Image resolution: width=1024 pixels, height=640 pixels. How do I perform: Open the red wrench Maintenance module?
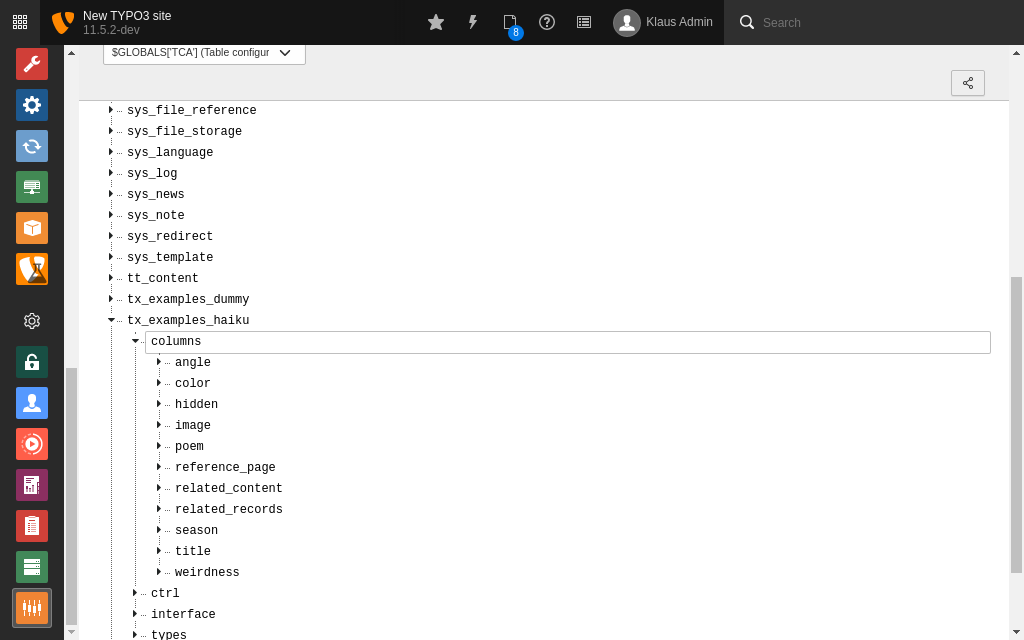(32, 64)
